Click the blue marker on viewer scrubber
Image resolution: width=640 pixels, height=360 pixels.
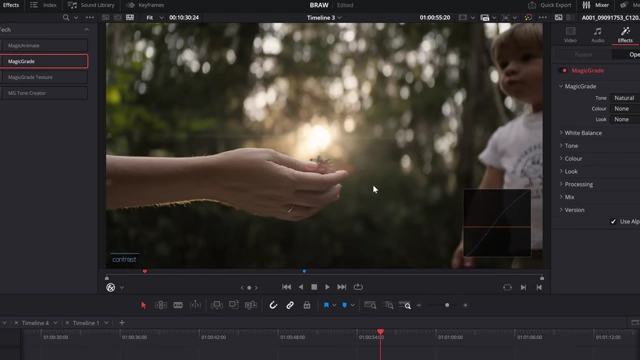tap(304, 271)
